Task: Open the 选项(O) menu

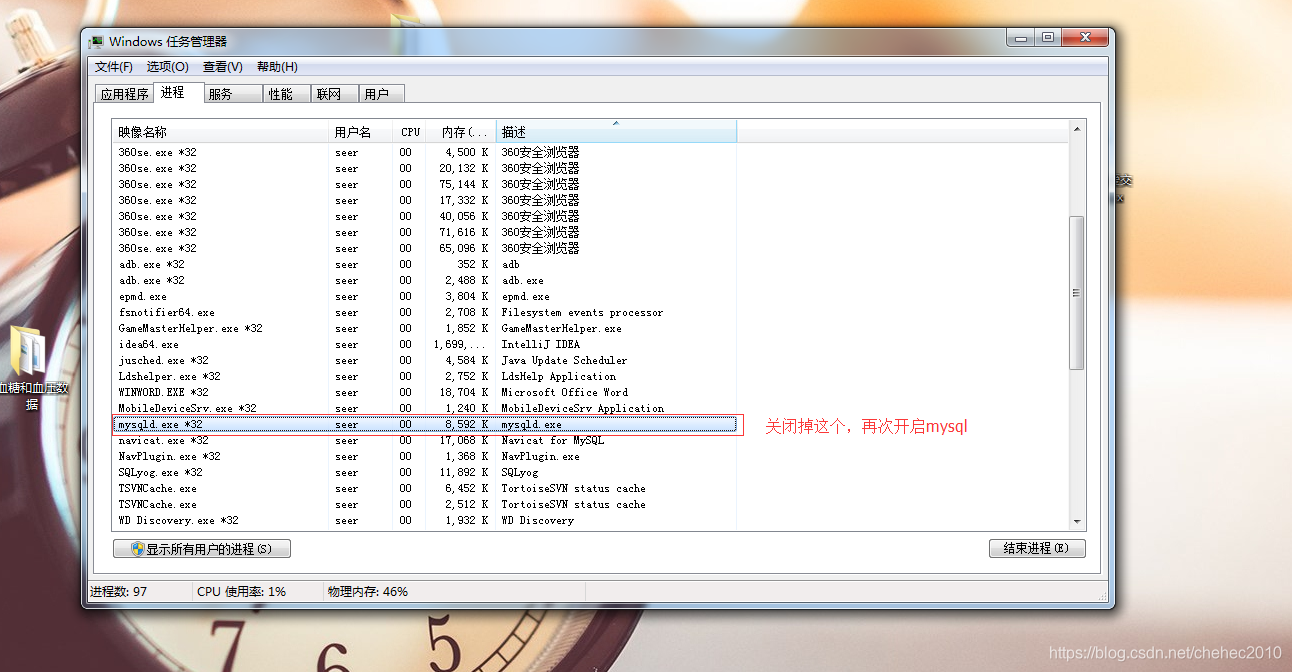Action: 167,67
